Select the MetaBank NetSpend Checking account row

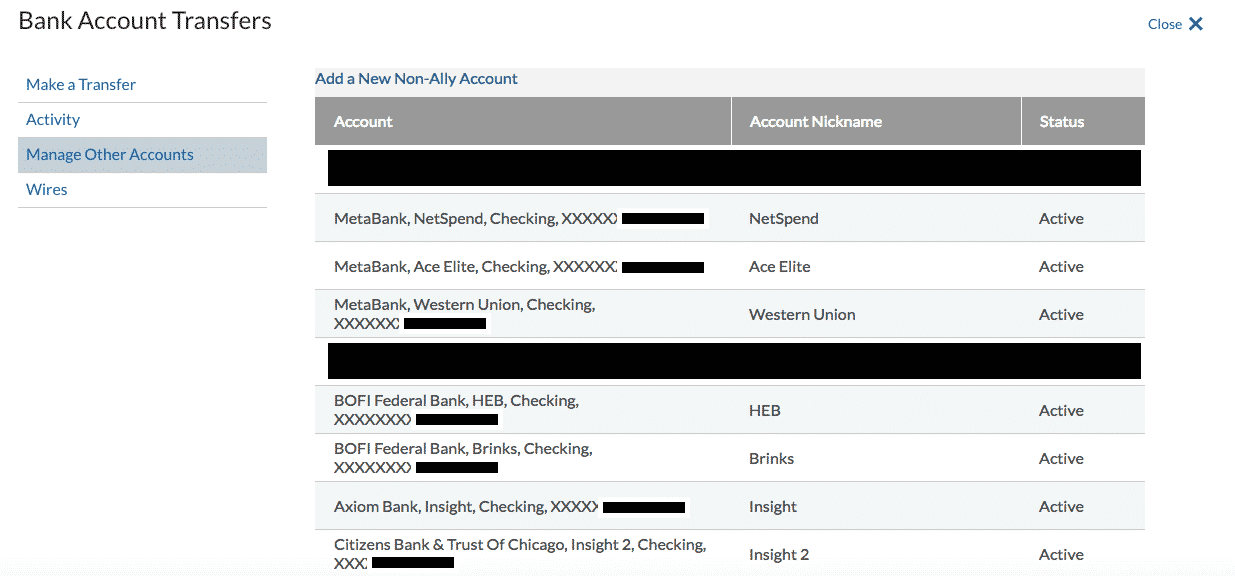click(730, 218)
